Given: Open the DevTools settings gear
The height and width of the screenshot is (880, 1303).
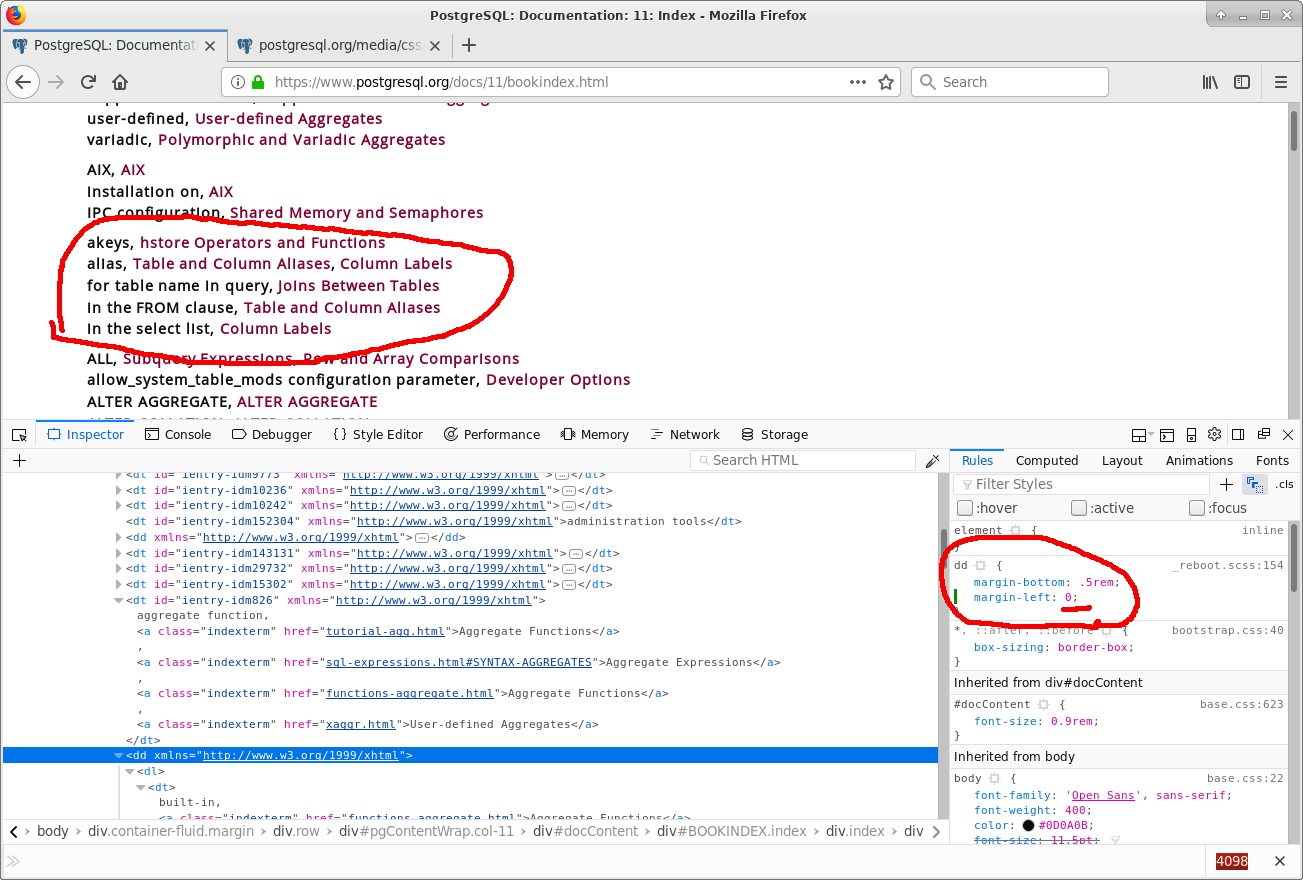Looking at the screenshot, I should coord(1214,435).
